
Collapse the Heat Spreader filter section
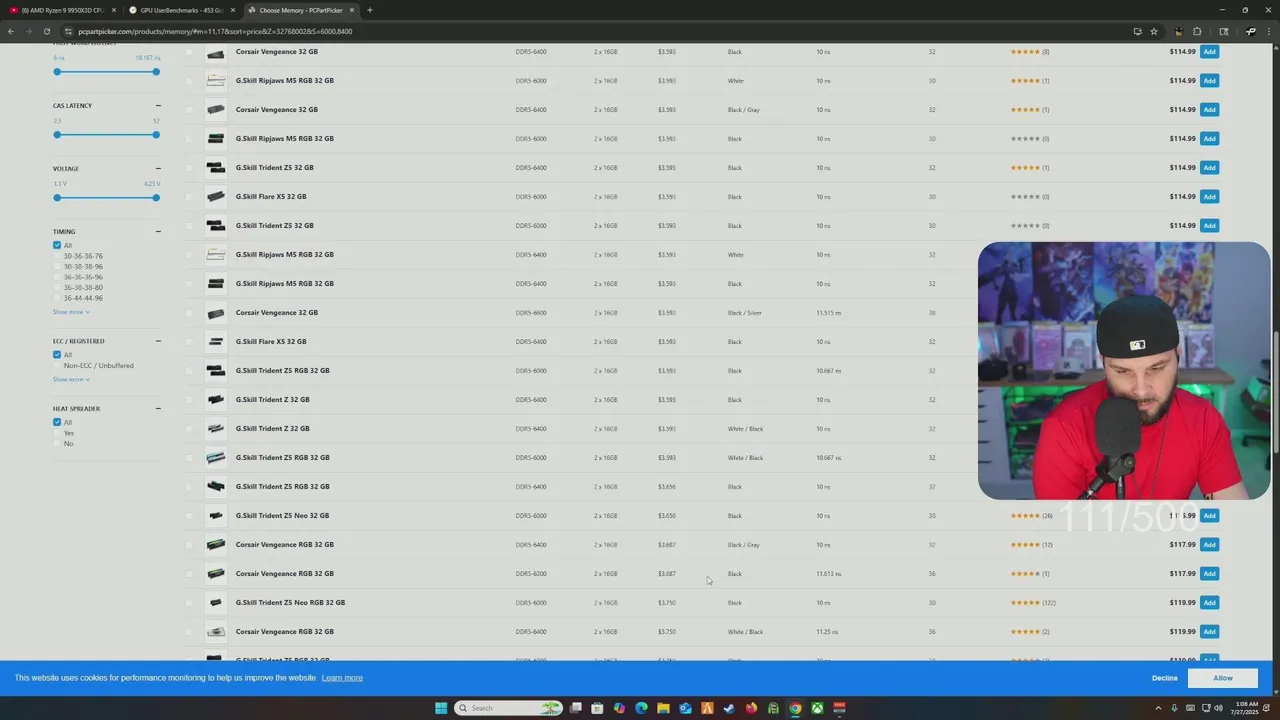158,408
